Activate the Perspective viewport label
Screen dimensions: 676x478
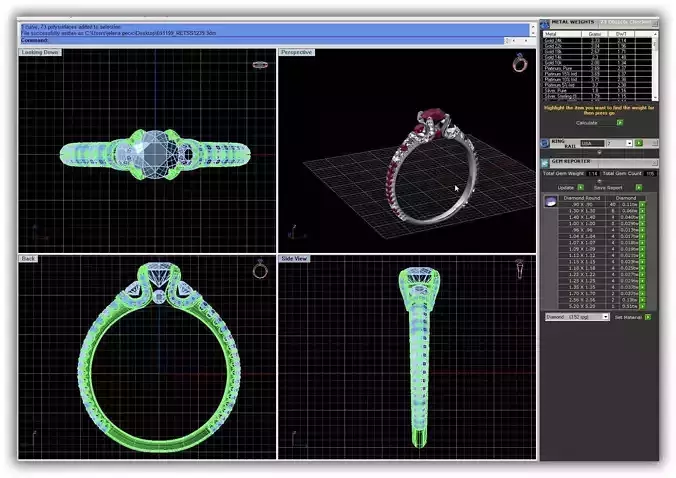tap(296, 52)
